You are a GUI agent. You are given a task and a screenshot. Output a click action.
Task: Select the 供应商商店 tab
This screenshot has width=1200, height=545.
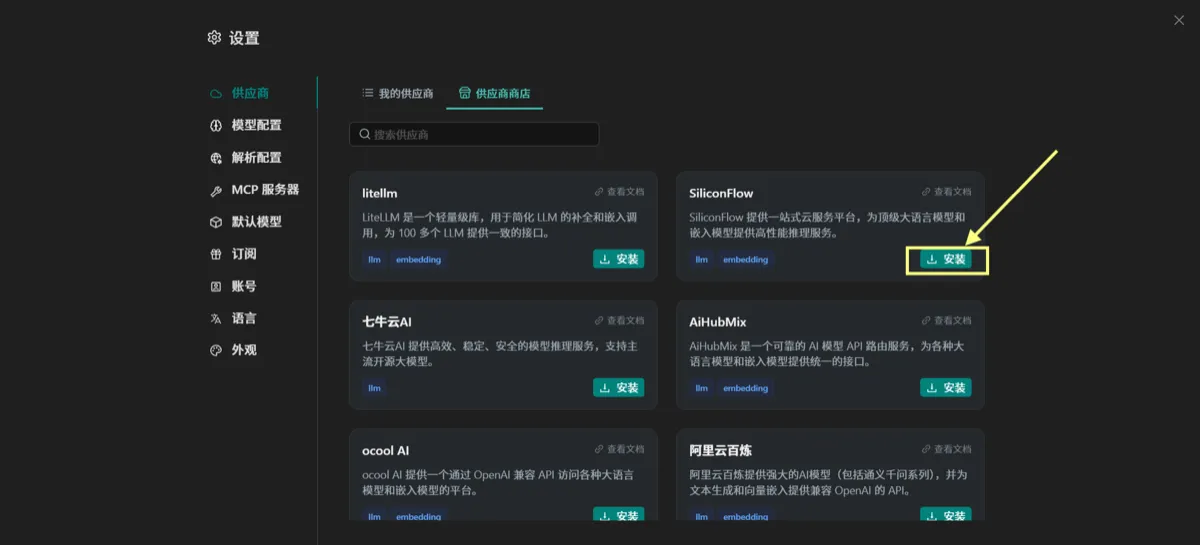click(x=494, y=93)
